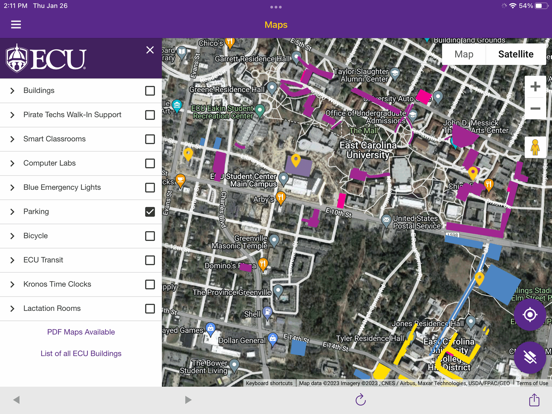
Task: Close the ECU map layers panel
Action: coord(150,50)
